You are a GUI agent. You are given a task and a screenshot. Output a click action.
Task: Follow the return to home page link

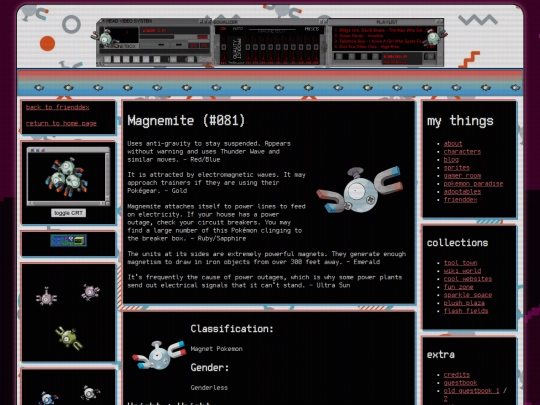coord(61,123)
